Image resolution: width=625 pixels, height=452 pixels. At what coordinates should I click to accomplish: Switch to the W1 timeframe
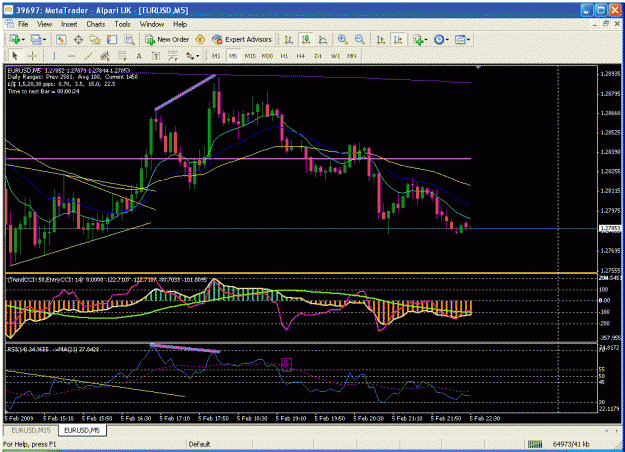[335, 56]
